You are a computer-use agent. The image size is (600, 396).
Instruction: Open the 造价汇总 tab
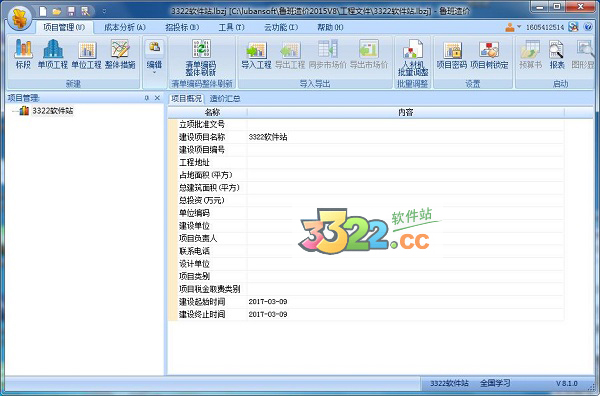click(225, 99)
